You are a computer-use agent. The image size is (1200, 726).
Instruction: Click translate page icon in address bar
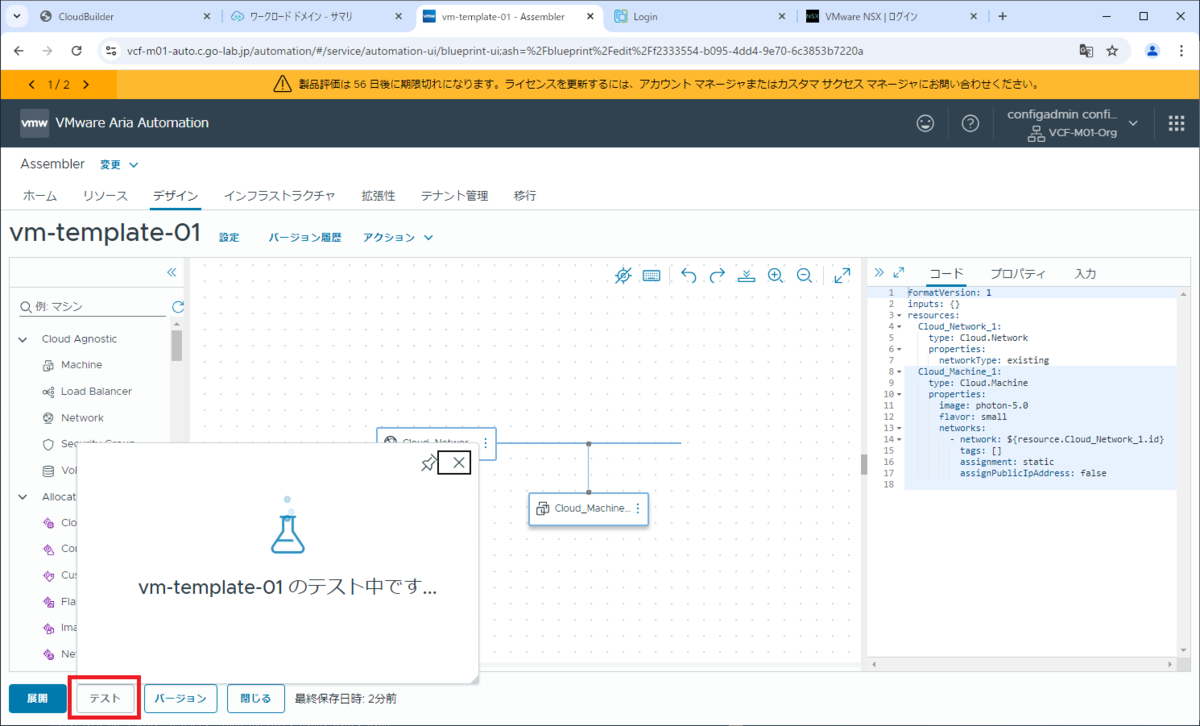(1086, 51)
